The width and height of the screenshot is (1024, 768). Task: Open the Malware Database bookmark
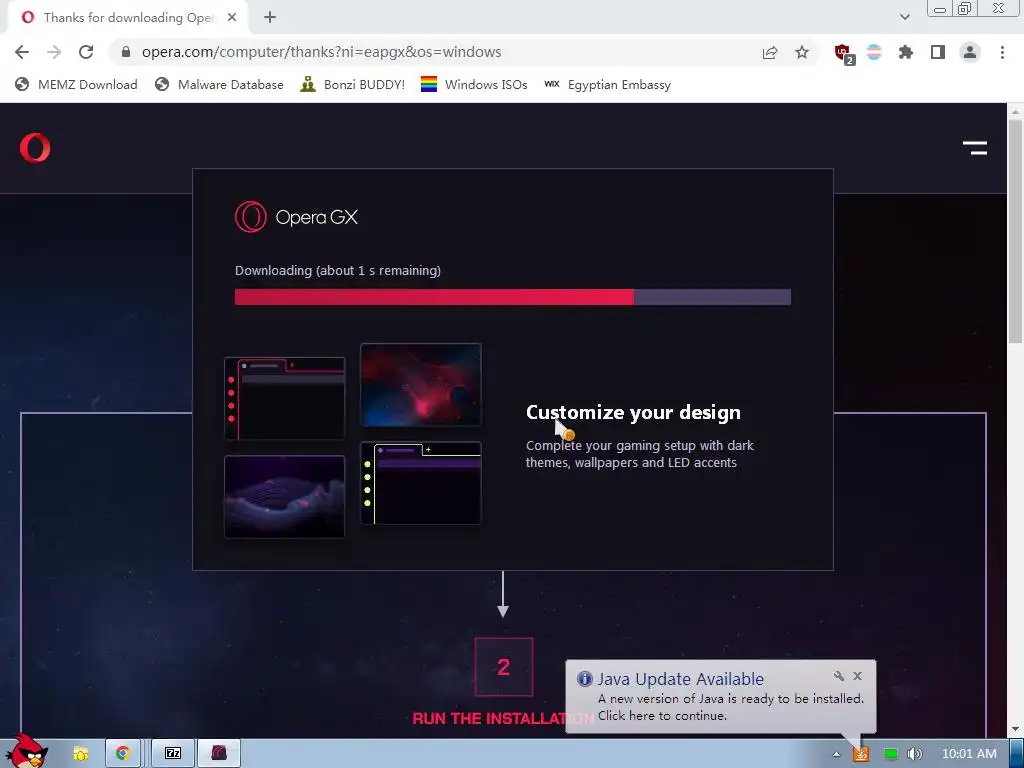pos(219,84)
